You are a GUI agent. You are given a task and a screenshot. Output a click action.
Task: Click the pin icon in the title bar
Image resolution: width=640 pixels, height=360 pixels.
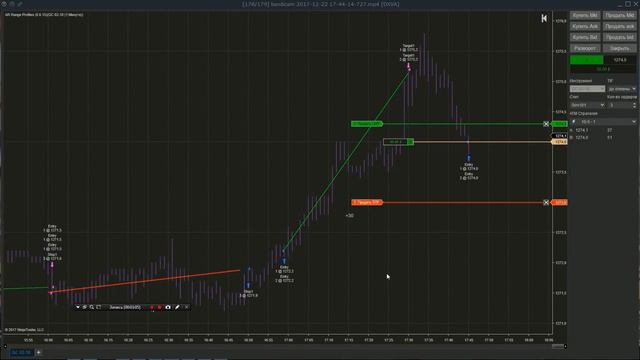12,4
